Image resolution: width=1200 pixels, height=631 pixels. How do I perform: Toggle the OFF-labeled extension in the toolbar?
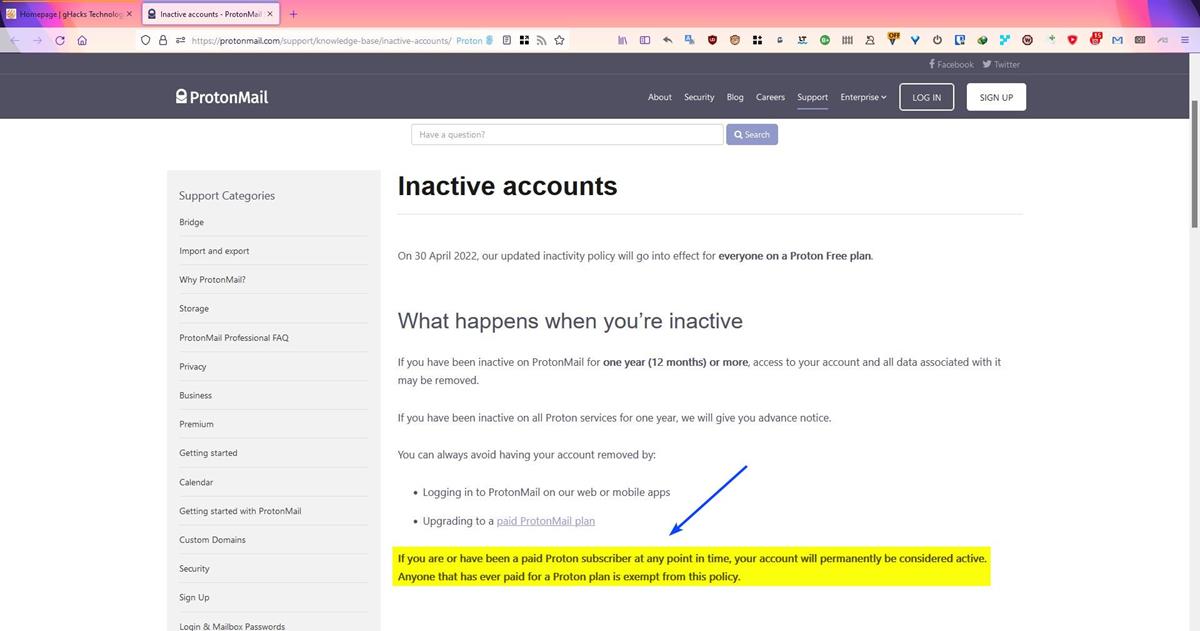(892, 40)
